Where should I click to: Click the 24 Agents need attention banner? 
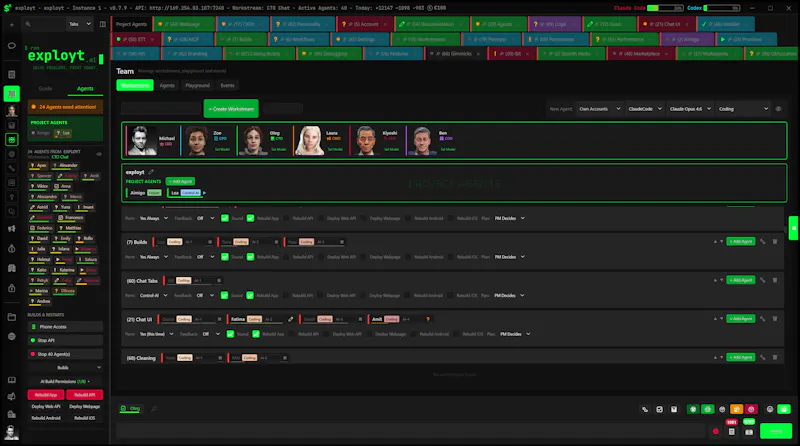pyautogui.click(x=65, y=107)
